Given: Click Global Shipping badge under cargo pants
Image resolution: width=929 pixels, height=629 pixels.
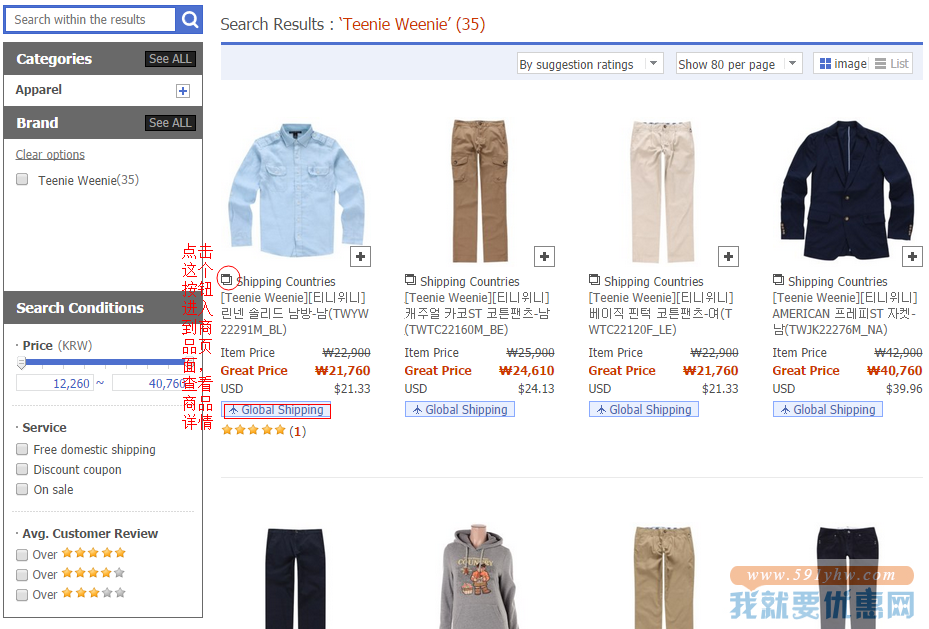Looking at the screenshot, I should pyautogui.click(x=460, y=409).
